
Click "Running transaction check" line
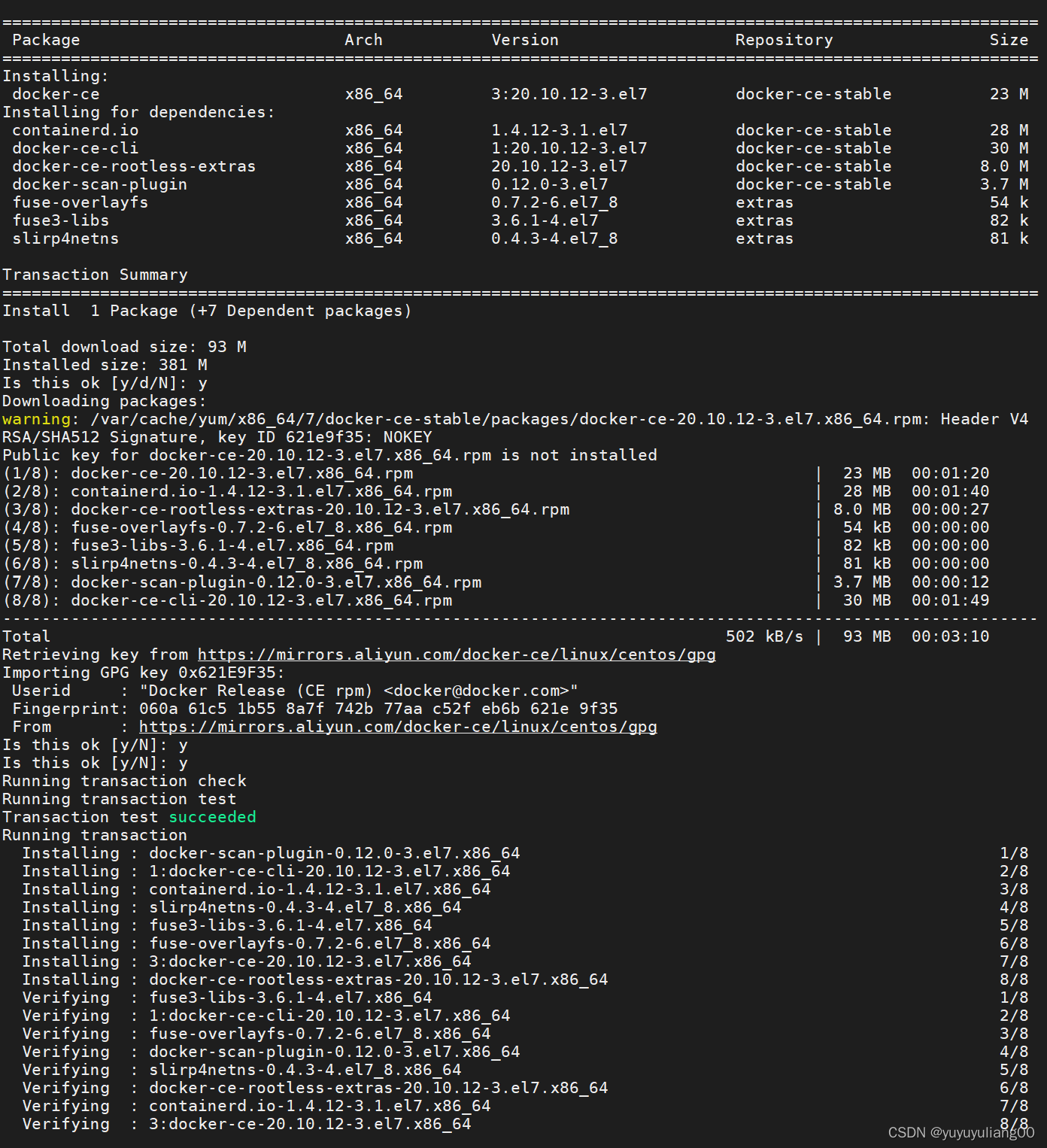[x=124, y=781]
